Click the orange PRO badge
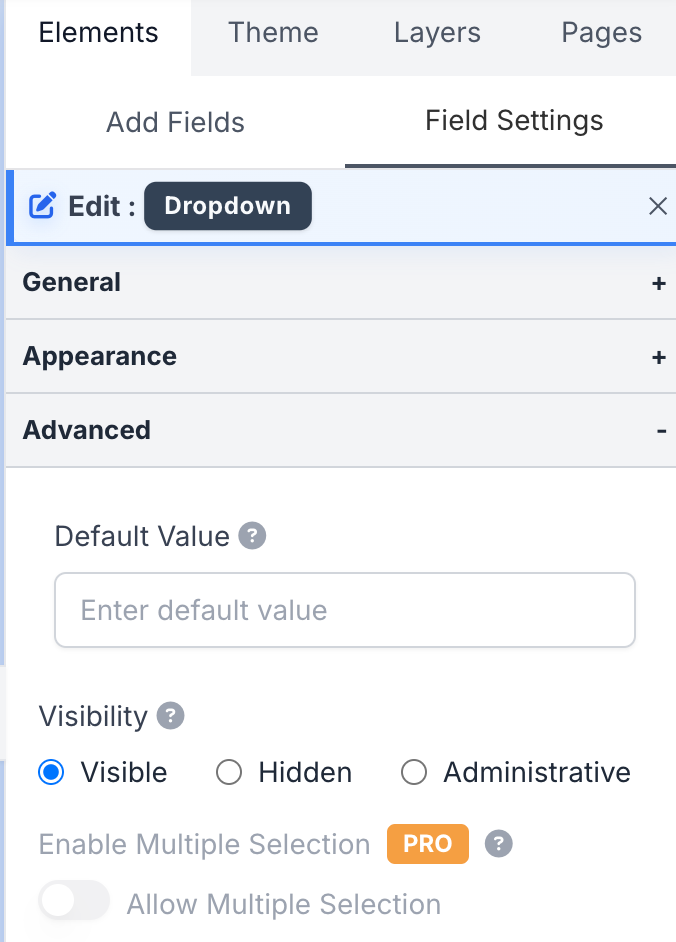 coord(427,844)
